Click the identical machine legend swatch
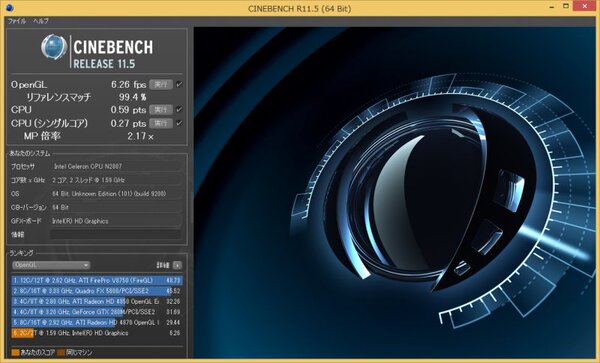The width and height of the screenshot is (600, 363). click(x=60, y=352)
